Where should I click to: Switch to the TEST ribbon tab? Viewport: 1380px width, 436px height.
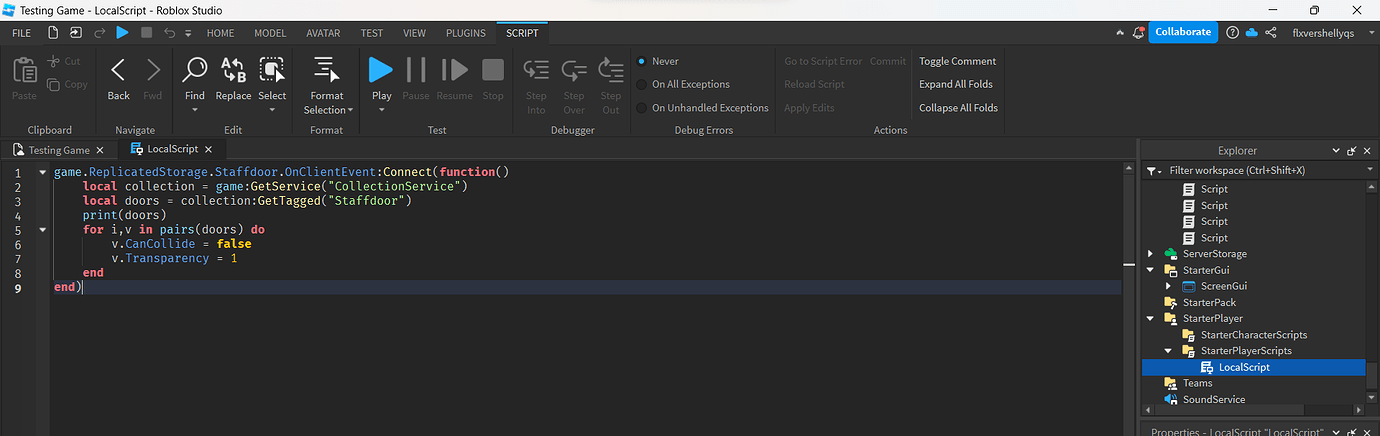[372, 33]
